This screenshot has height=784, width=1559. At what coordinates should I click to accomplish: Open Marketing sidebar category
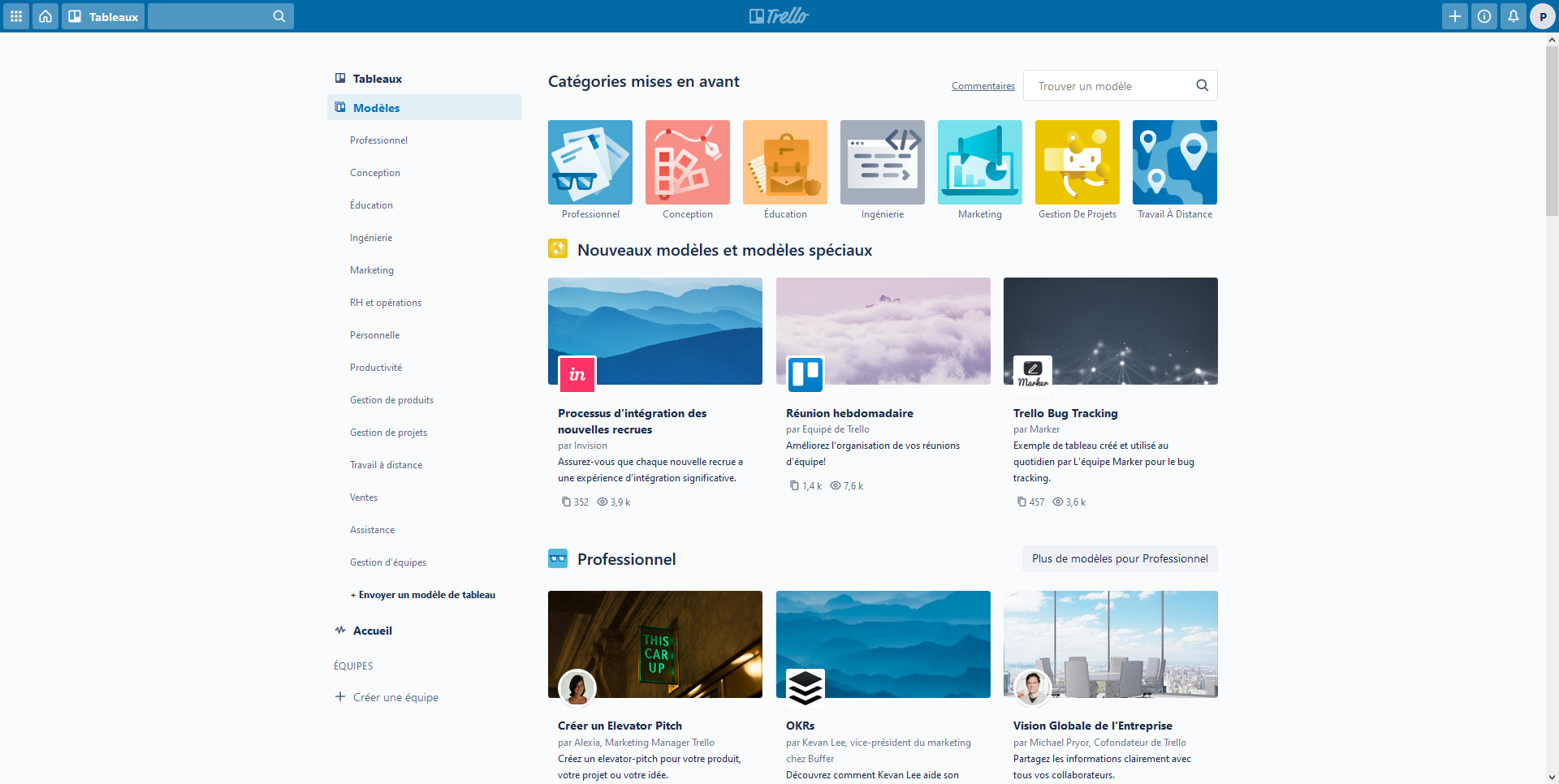pos(372,270)
